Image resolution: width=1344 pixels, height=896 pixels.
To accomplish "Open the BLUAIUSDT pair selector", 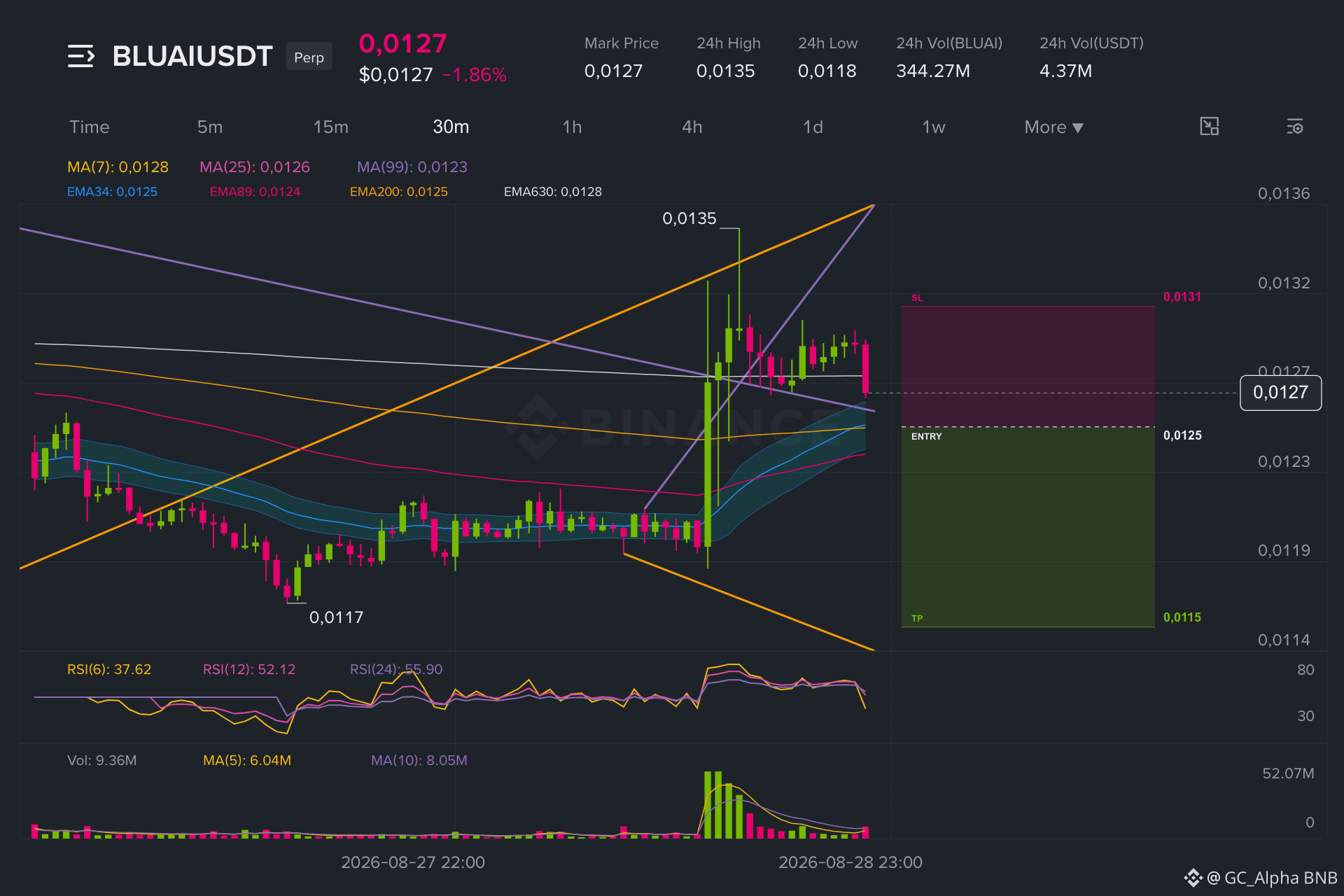I will [x=192, y=56].
